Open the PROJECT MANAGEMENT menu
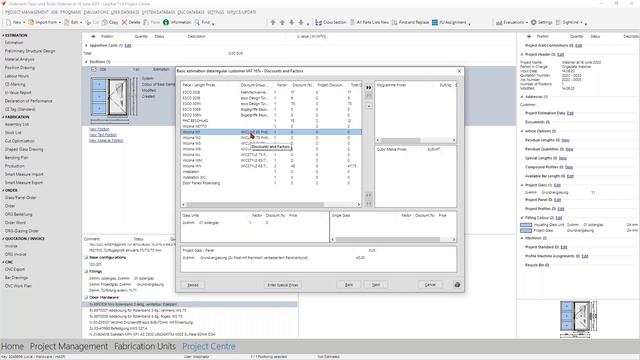The height and width of the screenshot is (360, 640). pyautogui.click(x=27, y=12)
